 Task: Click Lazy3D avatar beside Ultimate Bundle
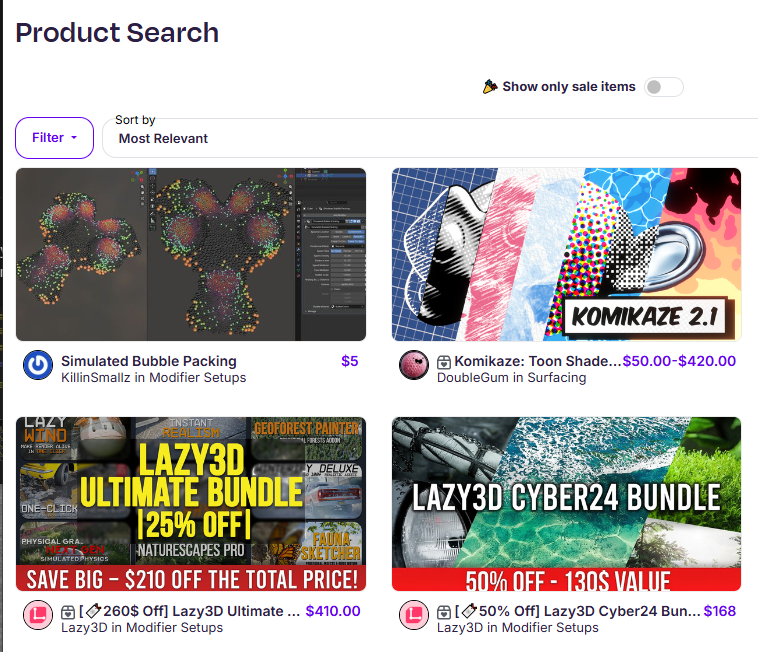click(38, 615)
